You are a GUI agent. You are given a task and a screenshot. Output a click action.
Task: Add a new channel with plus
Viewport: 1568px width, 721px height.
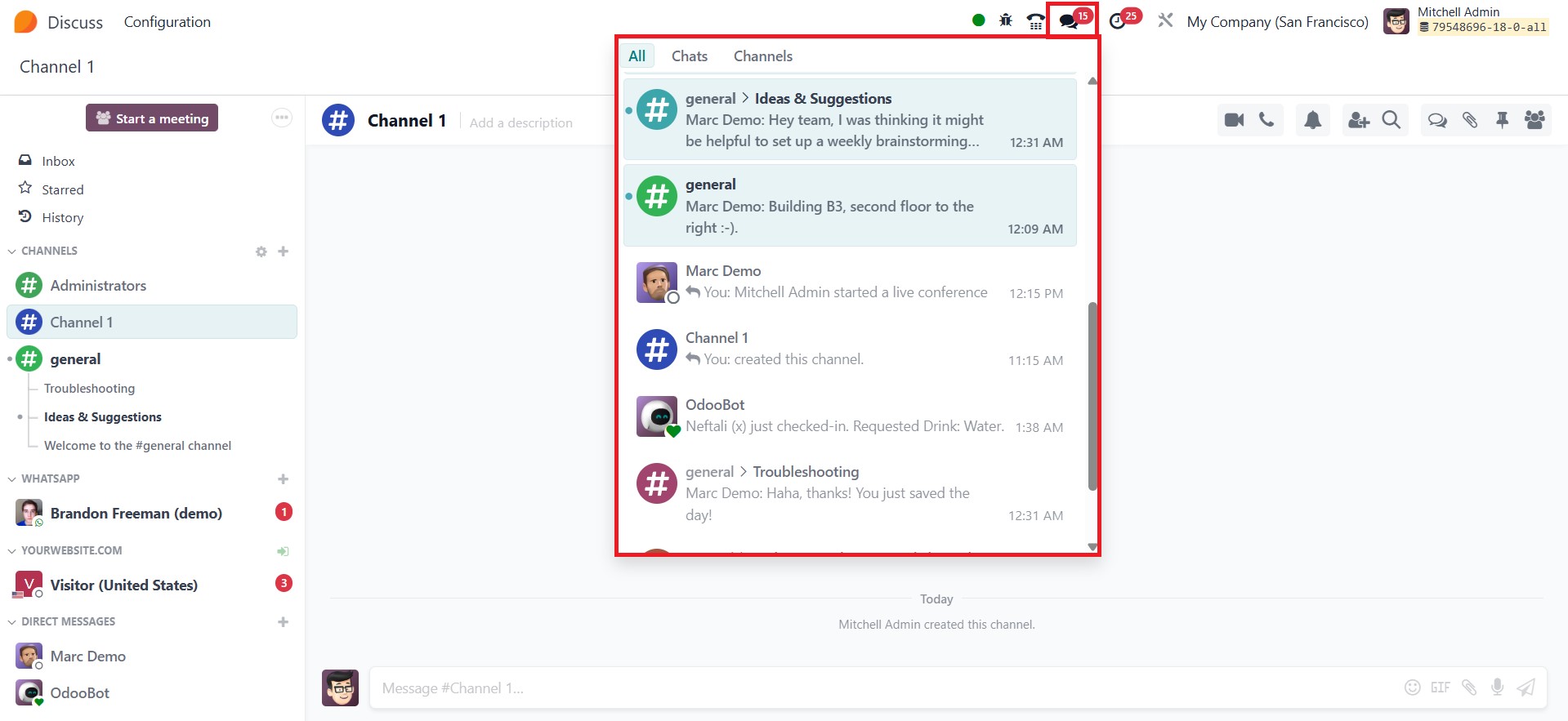click(284, 251)
